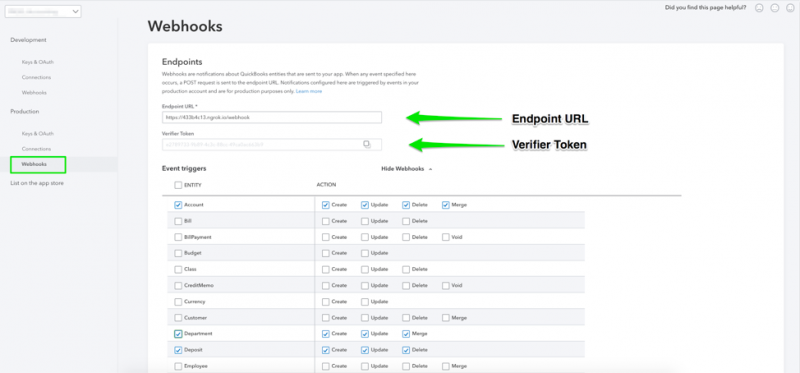Enable Create for the CreditMemo row
Screen dimensions: 800x373
coord(326,286)
